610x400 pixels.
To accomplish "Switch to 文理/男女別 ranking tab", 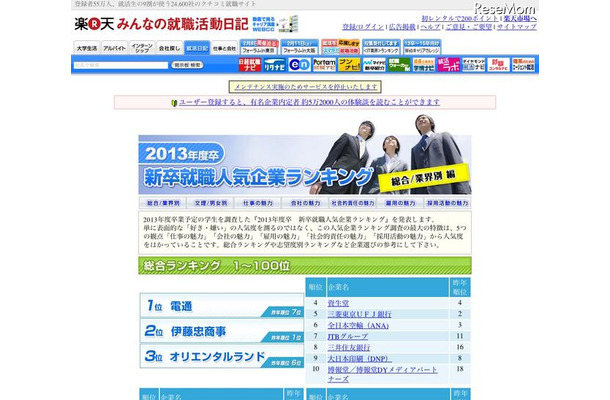I will point(210,203).
